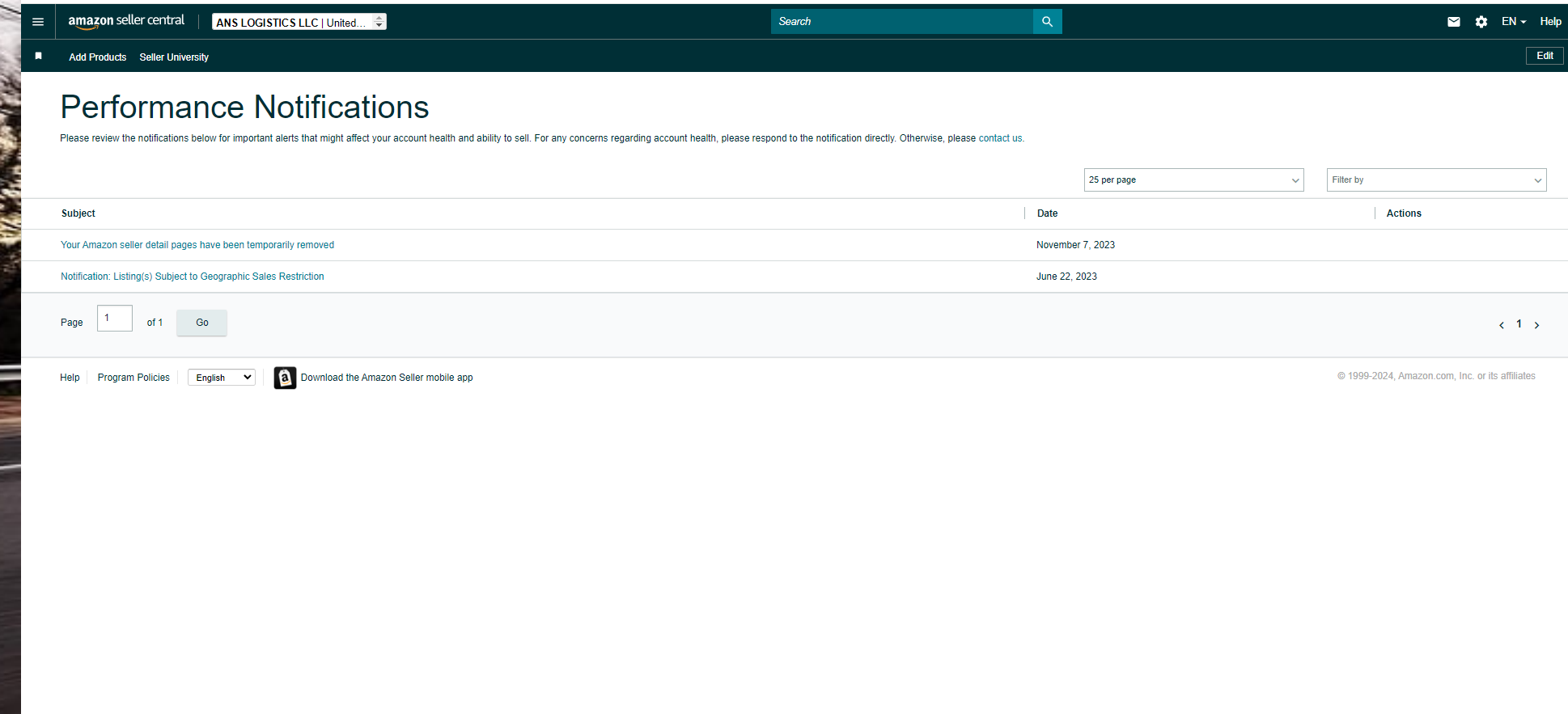Open the hamburger navigation menu
This screenshot has width=1568, height=714.
coord(38,22)
